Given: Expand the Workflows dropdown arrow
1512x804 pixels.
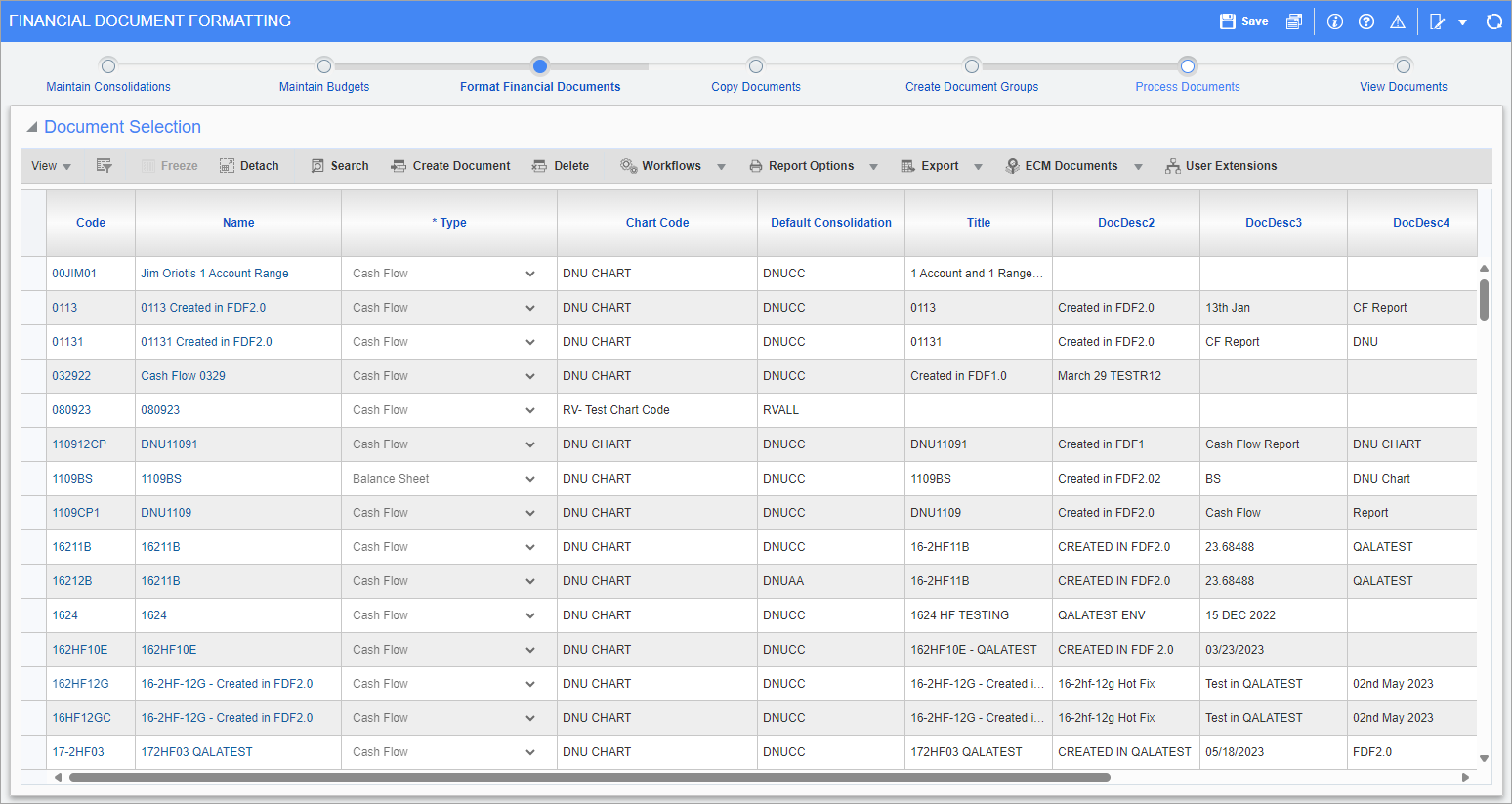Looking at the screenshot, I should 721,167.
